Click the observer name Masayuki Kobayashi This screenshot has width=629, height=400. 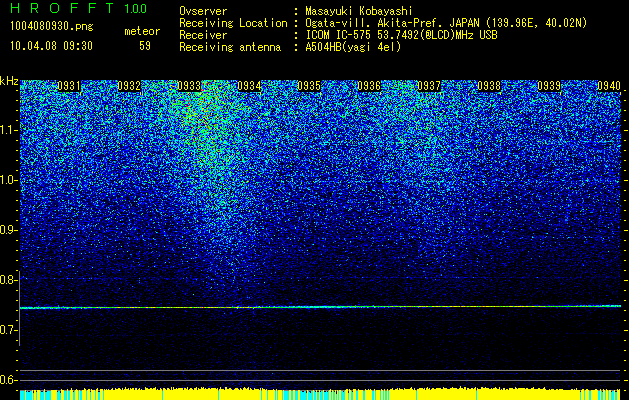359,11
